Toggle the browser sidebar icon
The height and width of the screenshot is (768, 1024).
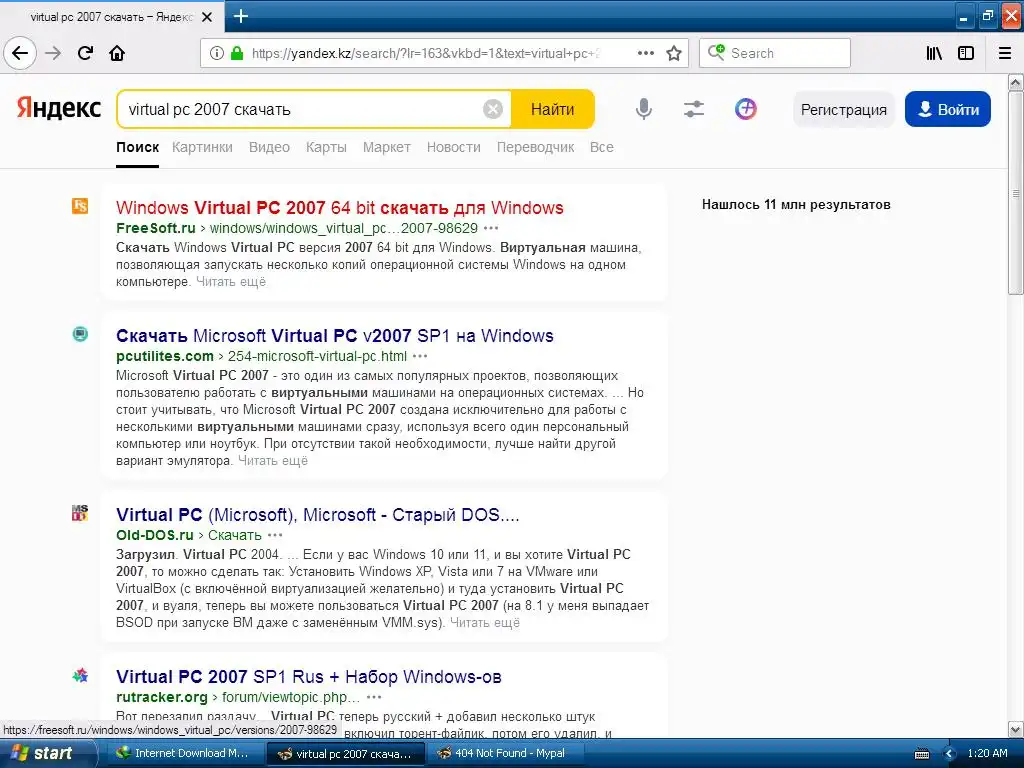pos(966,53)
